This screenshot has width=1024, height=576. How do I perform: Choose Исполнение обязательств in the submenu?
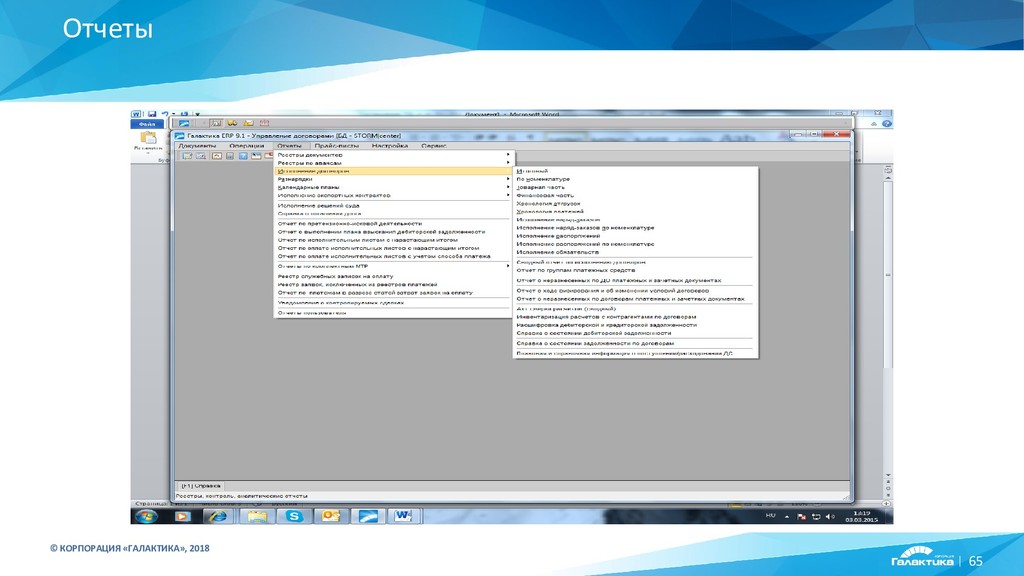point(635,252)
